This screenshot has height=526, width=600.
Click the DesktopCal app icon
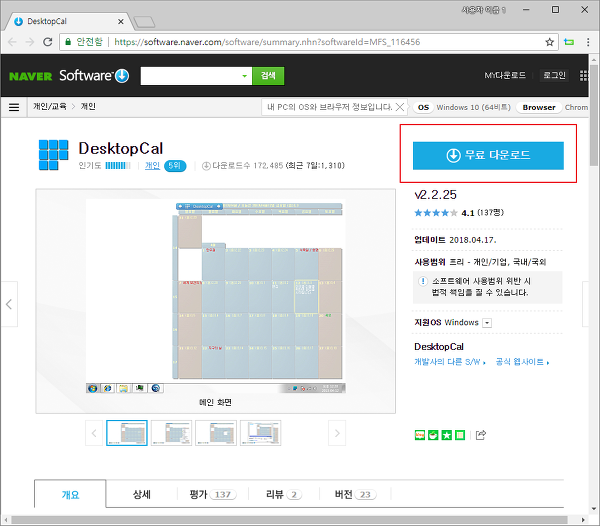(x=54, y=155)
